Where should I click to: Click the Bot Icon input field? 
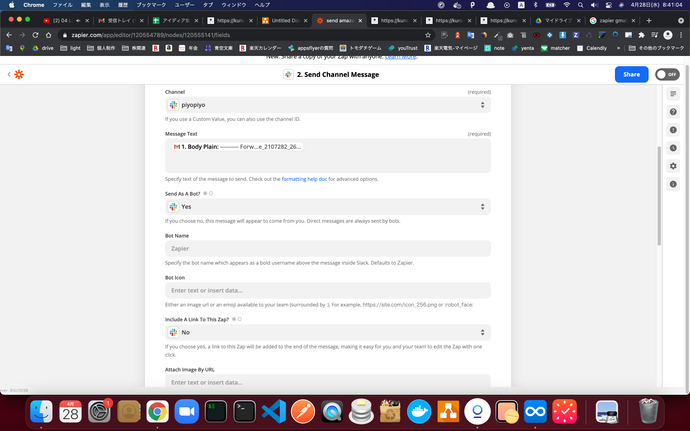pyautogui.click(x=328, y=291)
